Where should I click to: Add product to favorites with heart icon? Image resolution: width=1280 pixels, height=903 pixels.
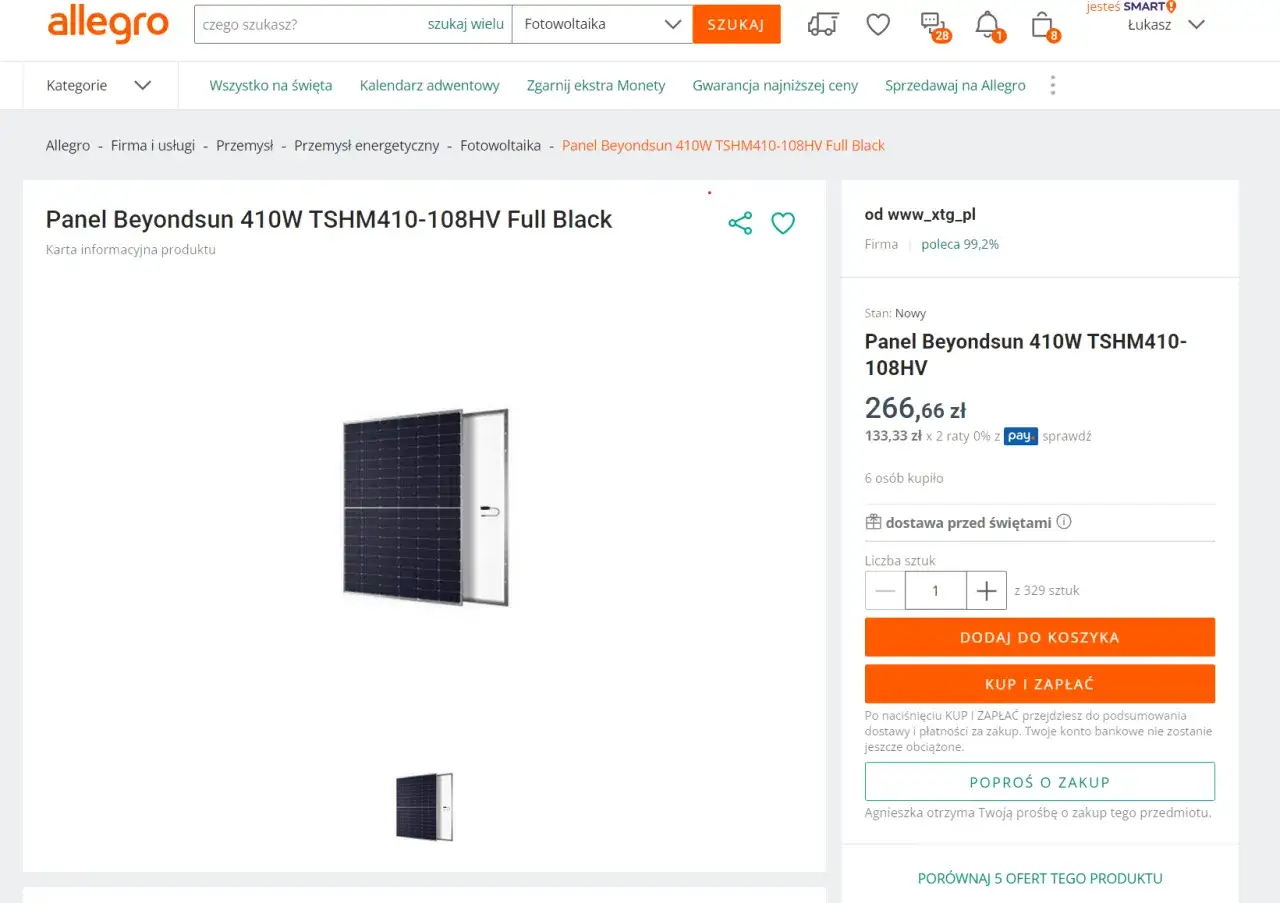click(x=783, y=223)
